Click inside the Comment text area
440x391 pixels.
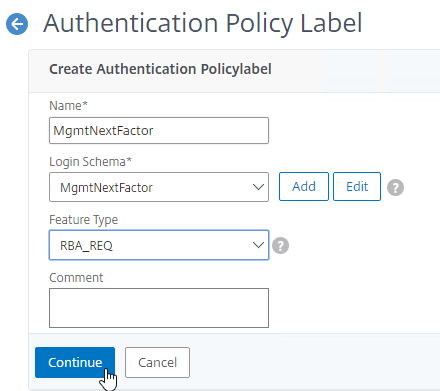click(159, 308)
